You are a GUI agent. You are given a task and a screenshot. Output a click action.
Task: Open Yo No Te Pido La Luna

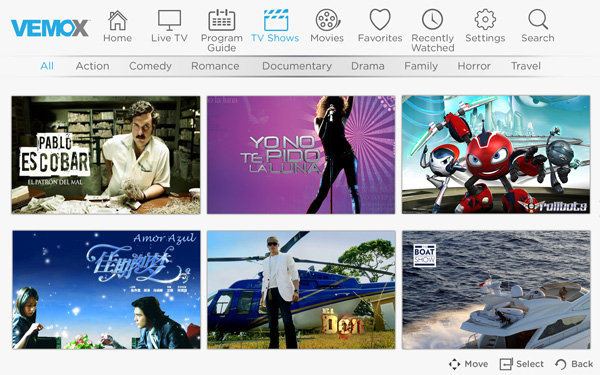click(301, 155)
